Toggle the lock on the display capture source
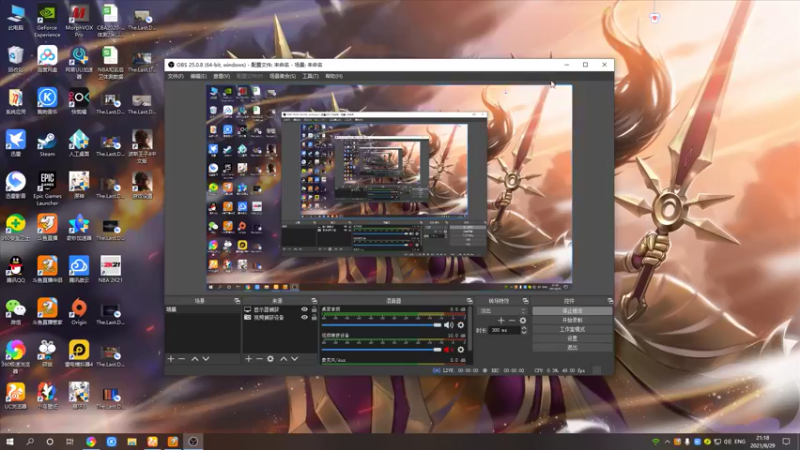This screenshot has height=450, width=800. tap(314, 309)
